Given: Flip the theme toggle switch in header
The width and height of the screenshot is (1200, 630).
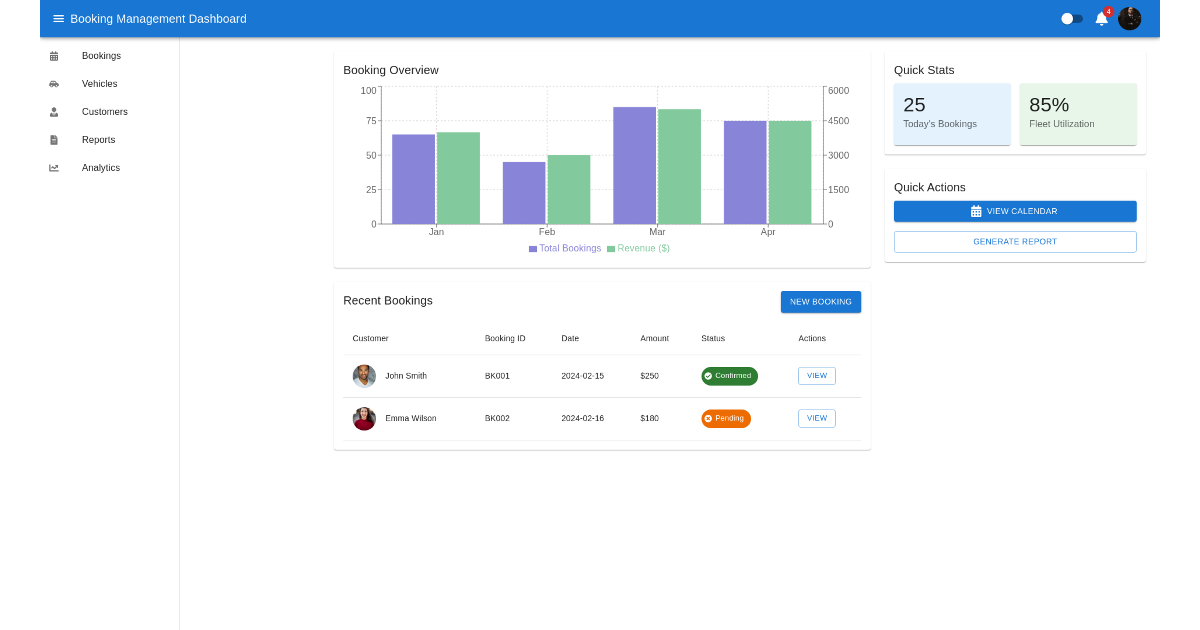Looking at the screenshot, I should point(1072,18).
